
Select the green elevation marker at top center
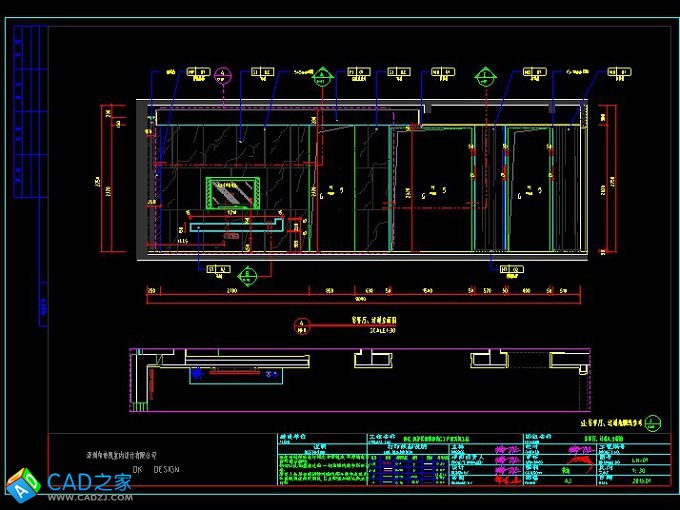point(322,75)
